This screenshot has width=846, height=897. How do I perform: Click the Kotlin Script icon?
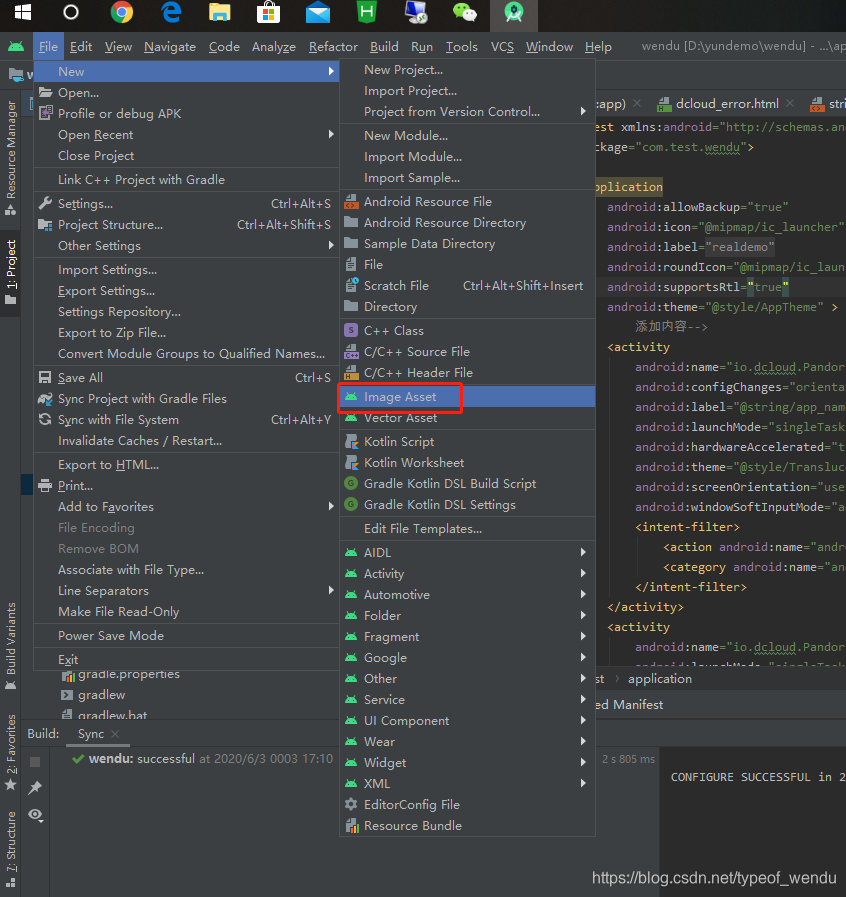pos(351,442)
